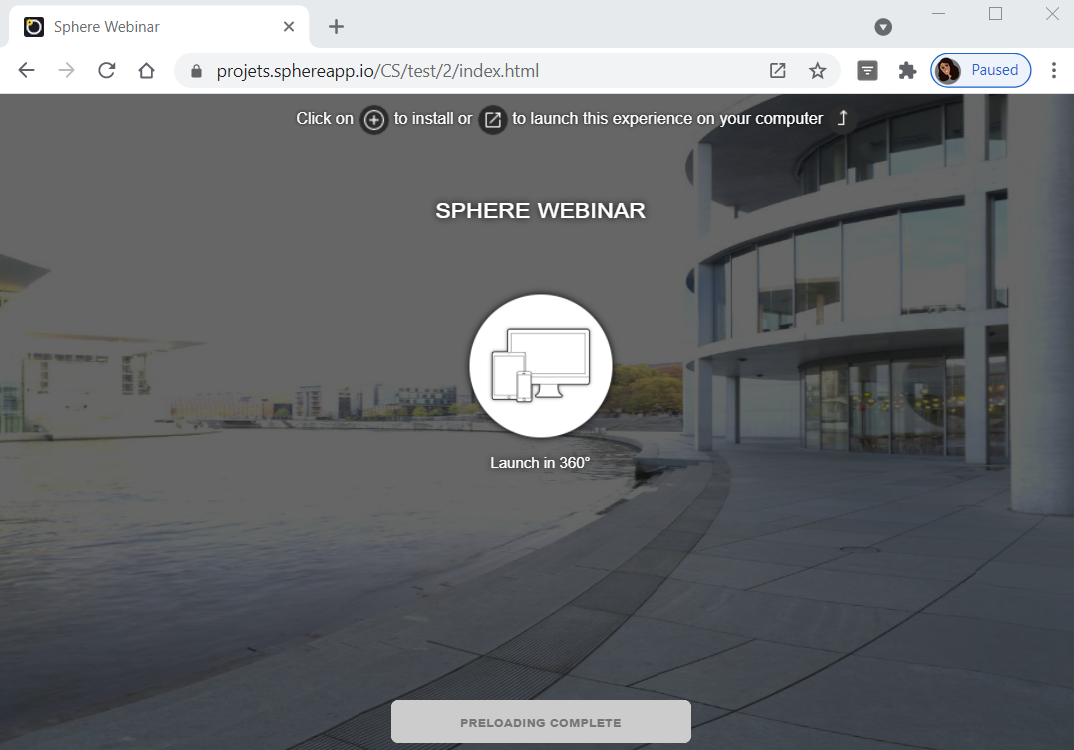Screen dimensions: 1074x750
Task: View site information via the lock icon
Action: [196, 71]
